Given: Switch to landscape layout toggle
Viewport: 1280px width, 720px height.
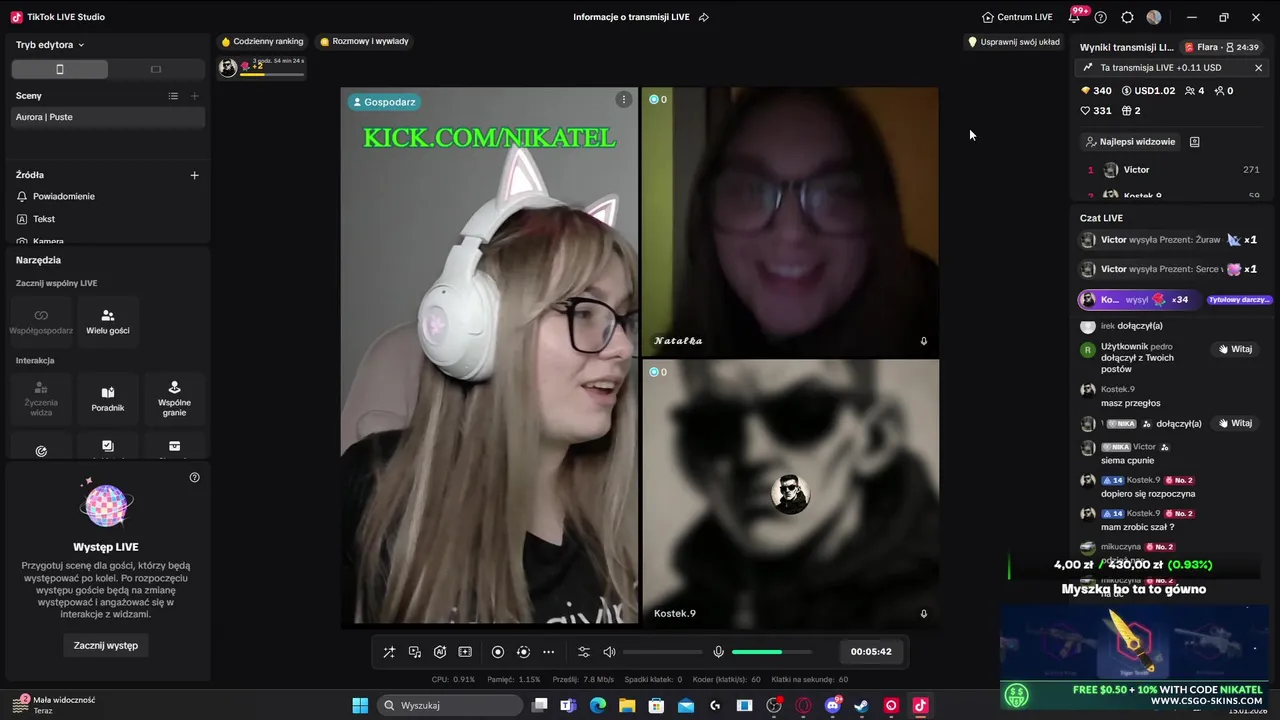Looking at the screenshot, I should coord(156,69).
